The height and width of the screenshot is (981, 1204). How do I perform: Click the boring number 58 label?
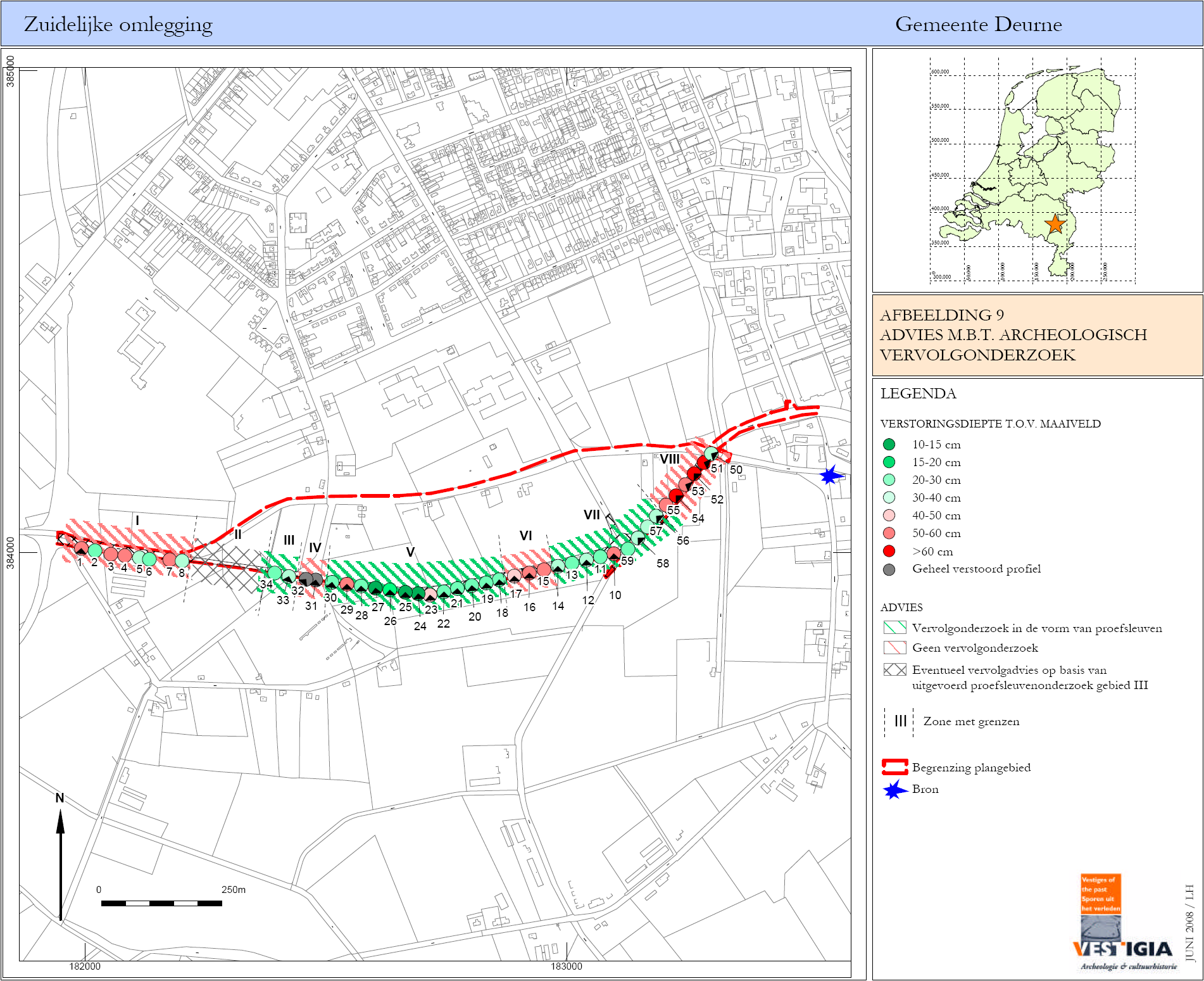pyautogui.click(x=663, y=564)
